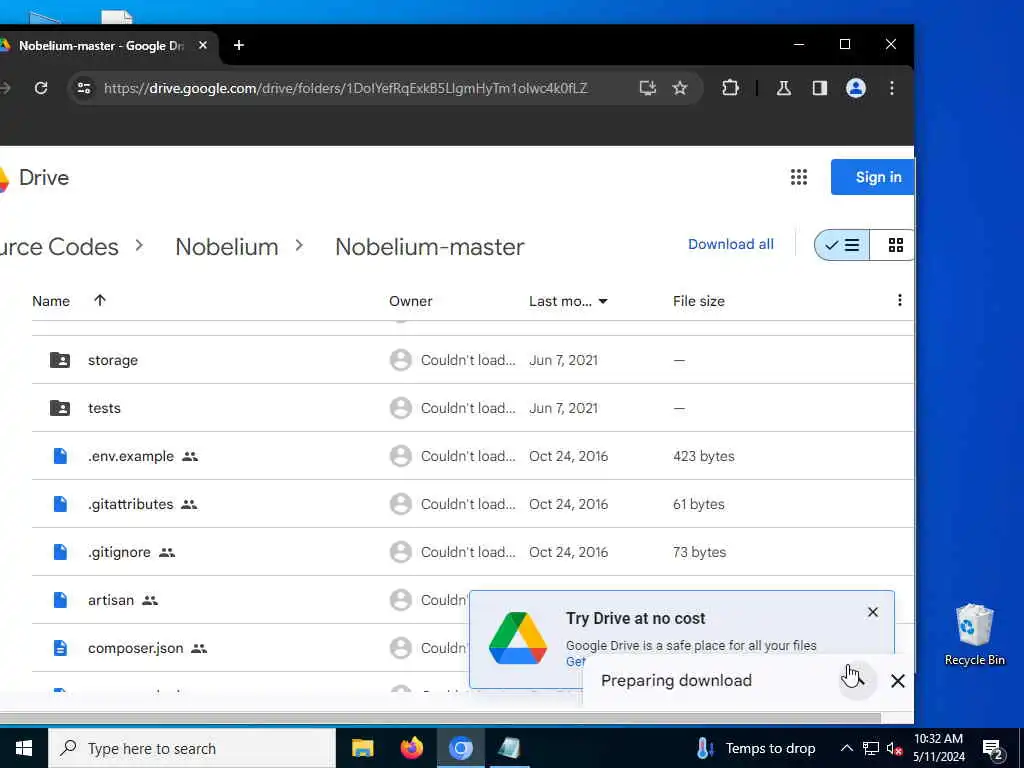Select the artisan file name
Viewport: 1024px width, 768px height.
[111, 600]
